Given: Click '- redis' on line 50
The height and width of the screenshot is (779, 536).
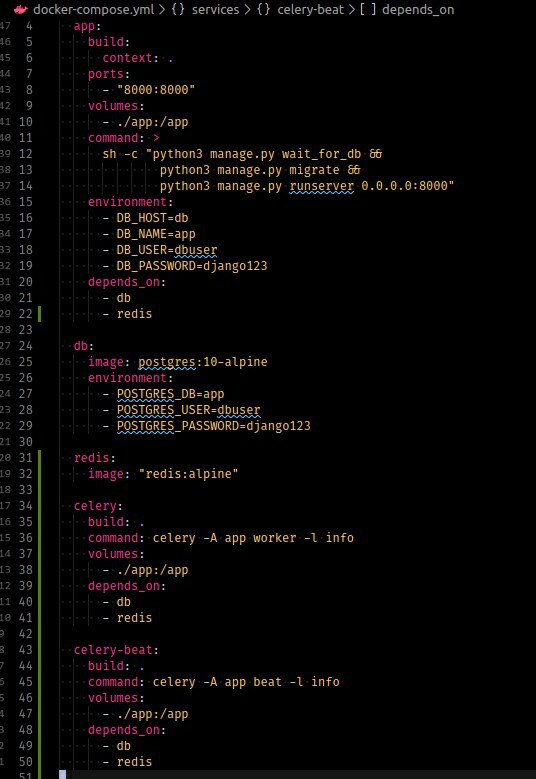Looking at the screenshot, I should click(x=127, y=761).
